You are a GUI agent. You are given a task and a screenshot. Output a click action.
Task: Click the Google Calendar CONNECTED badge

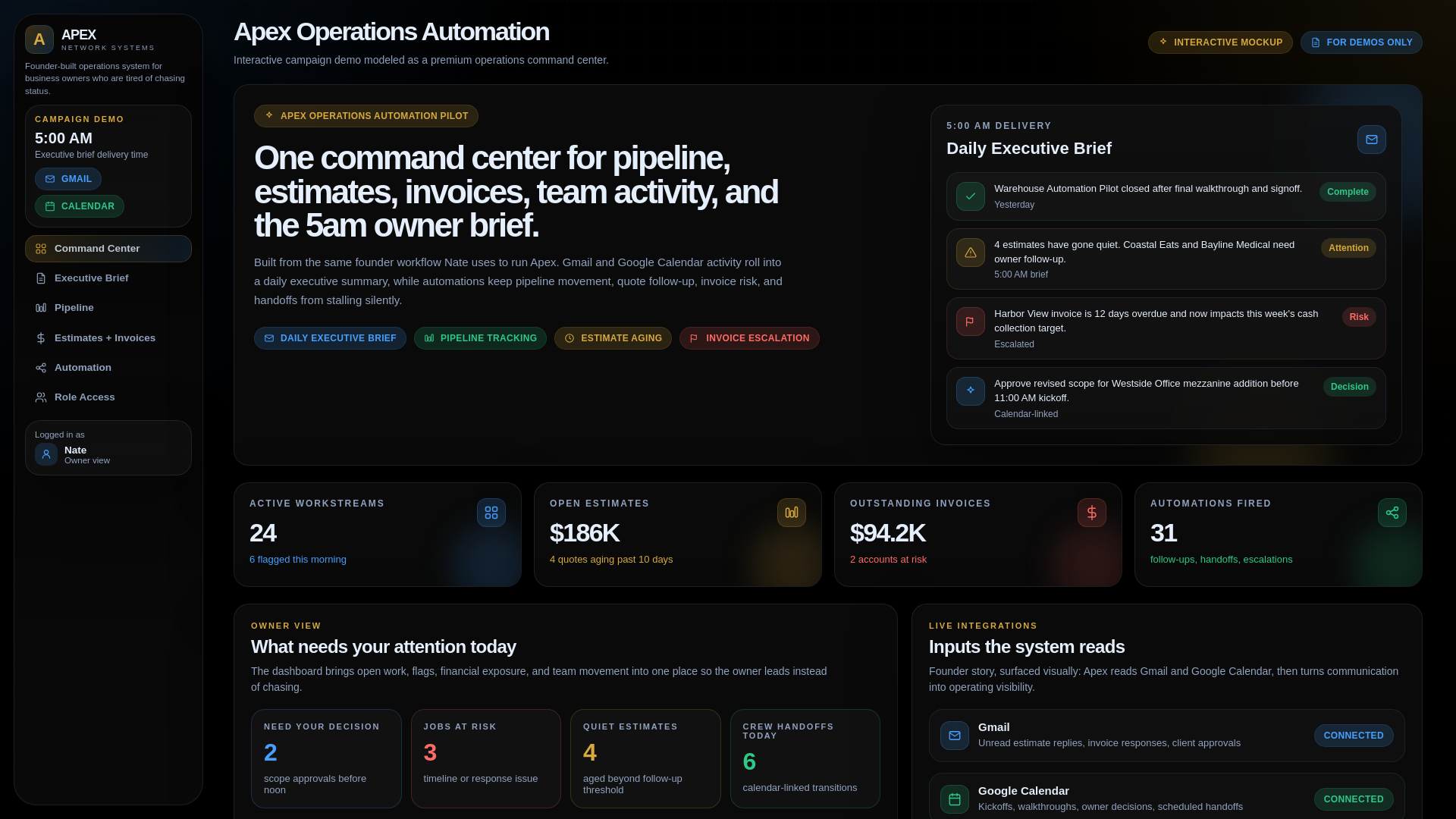1354,799
